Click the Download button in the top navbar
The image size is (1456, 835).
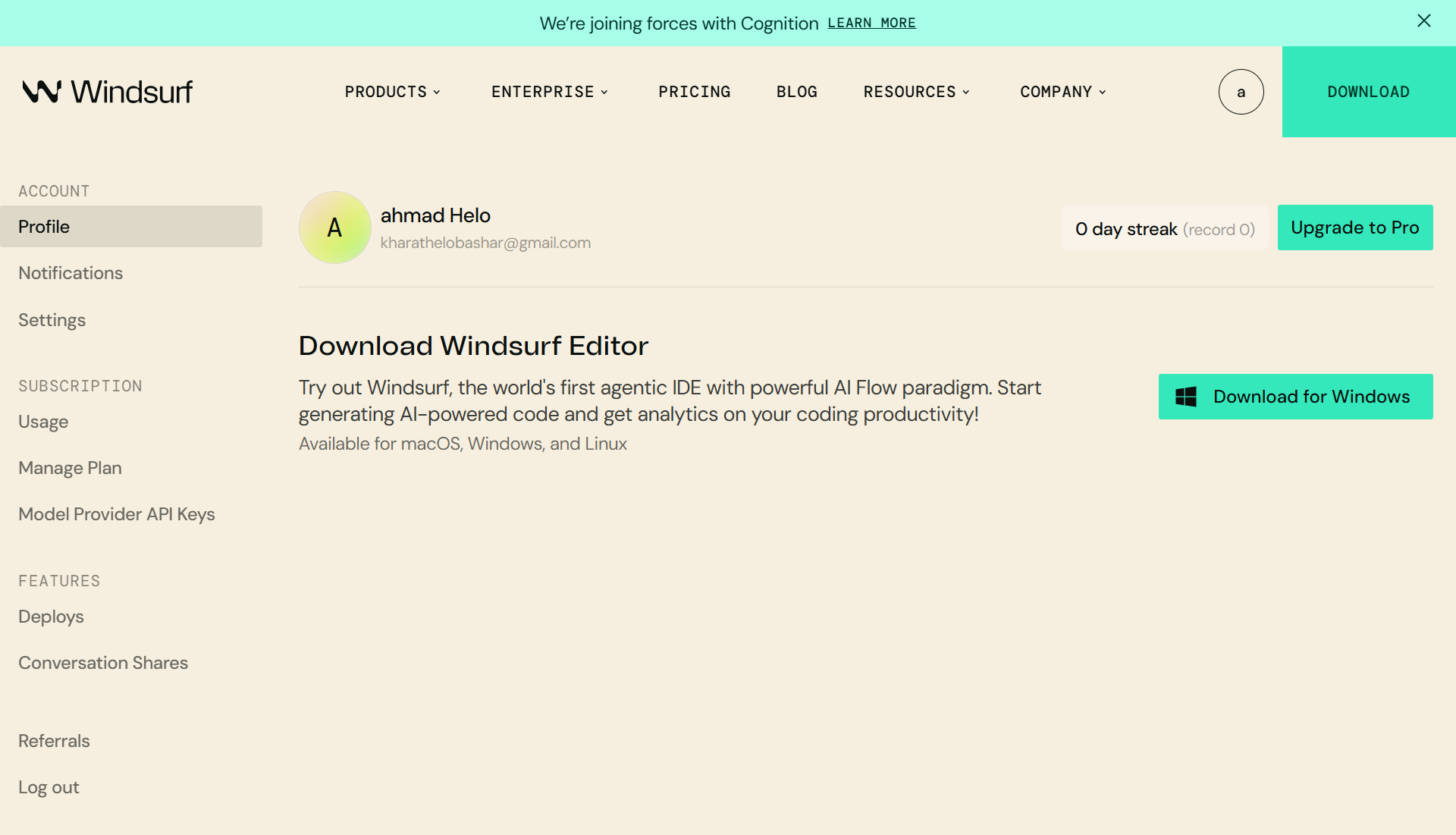[x=1368, y=92]
